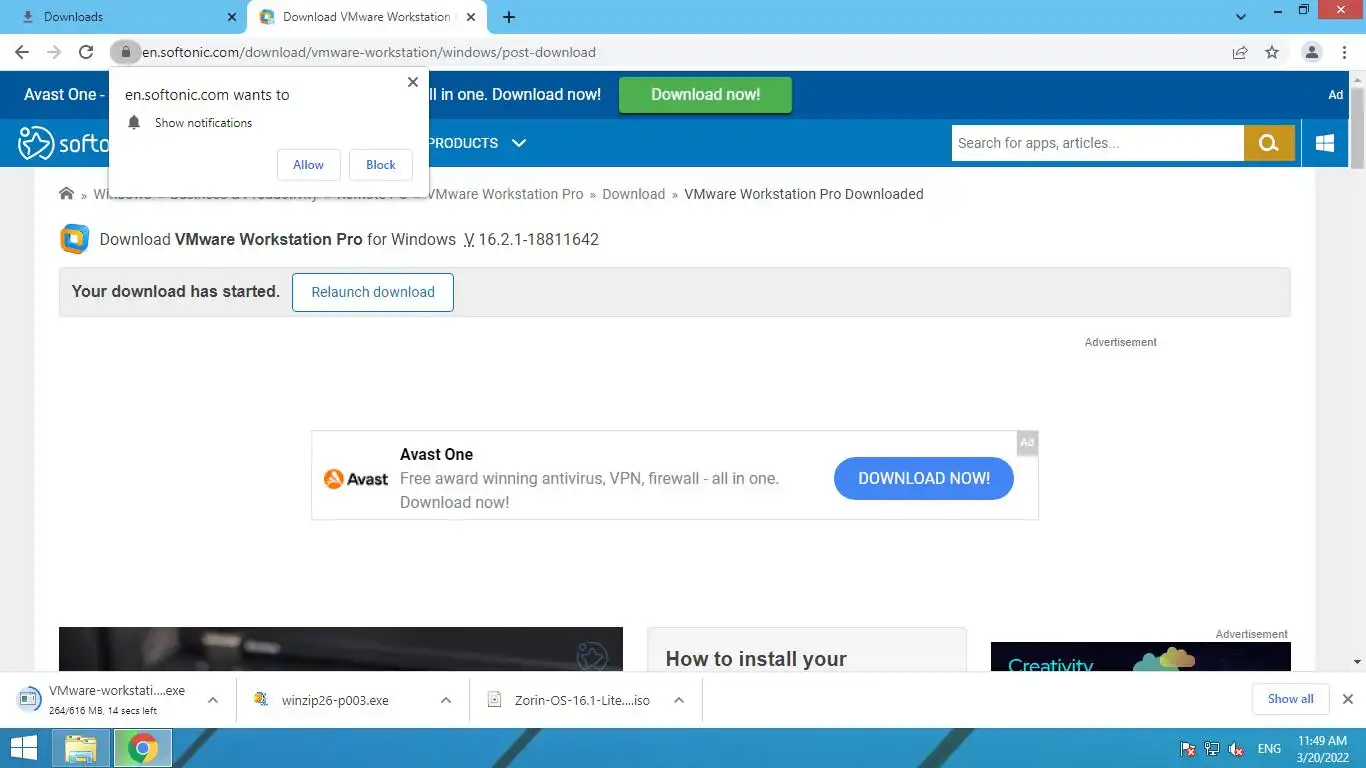The width and height of the screenshot is (1366, 768).
Task: Click the muted volume tray icon
Action: click(1236, 749)
